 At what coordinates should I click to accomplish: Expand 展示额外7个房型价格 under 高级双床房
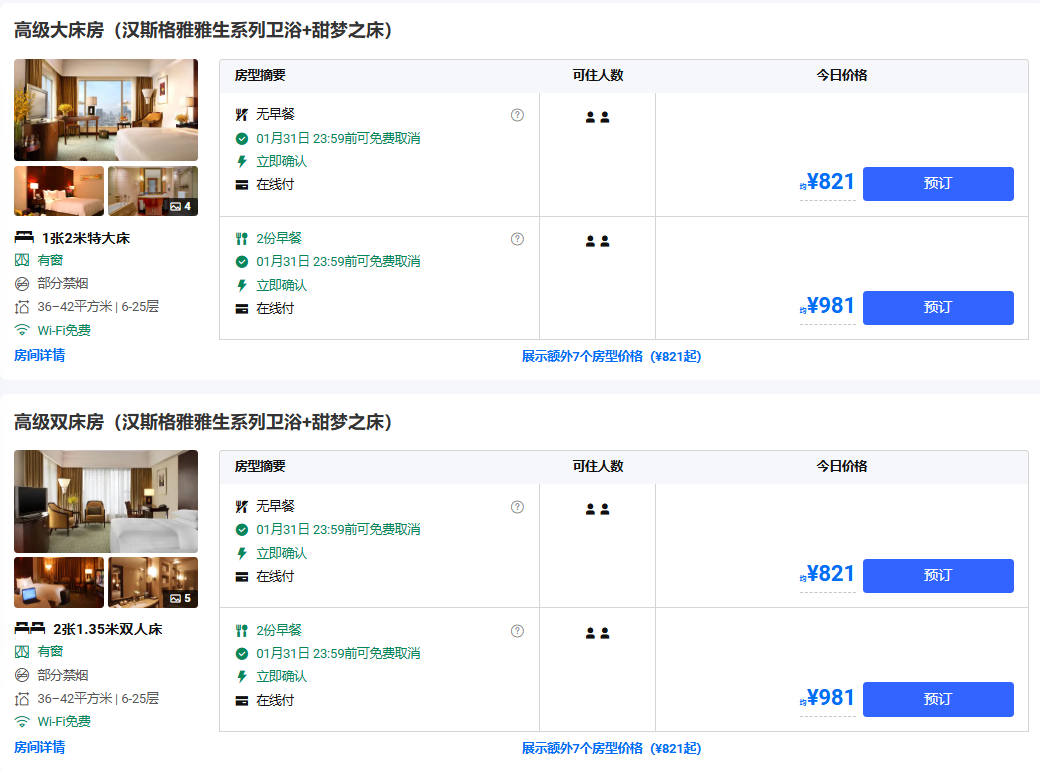611,748
